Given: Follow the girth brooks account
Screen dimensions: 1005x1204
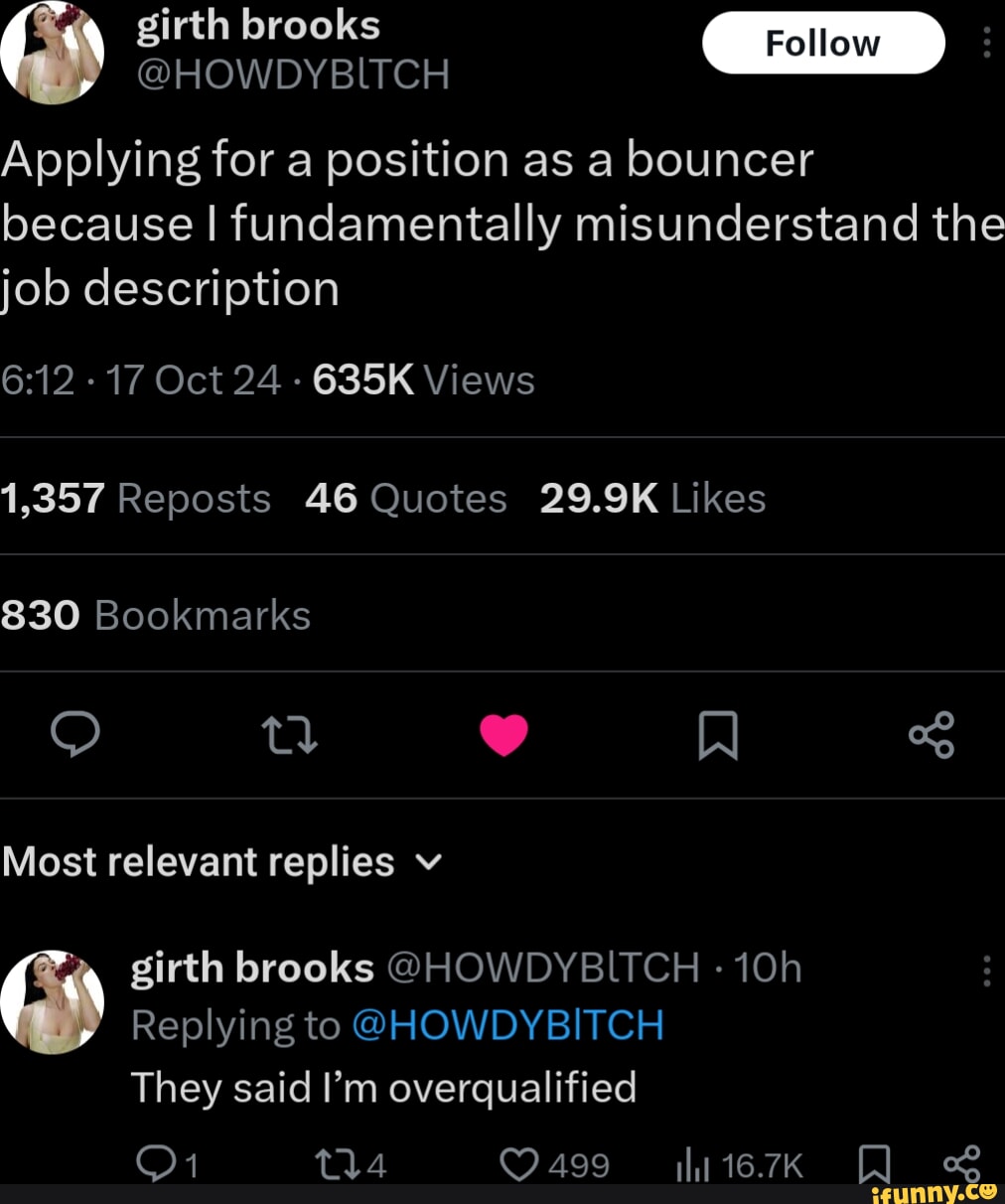Looking at the screenshot, I should 822,43.
